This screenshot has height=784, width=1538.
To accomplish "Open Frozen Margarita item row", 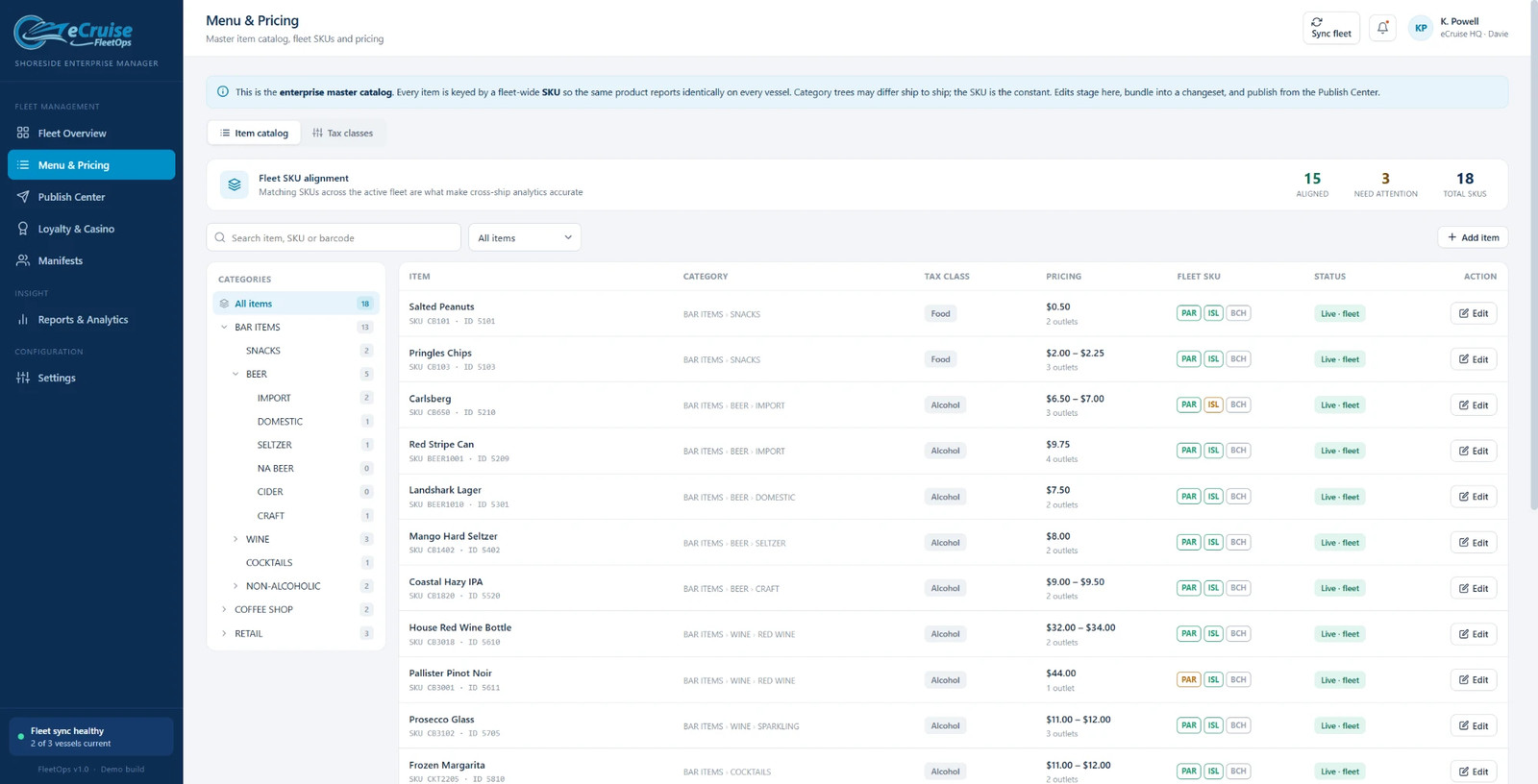I will tap(953, 772).
